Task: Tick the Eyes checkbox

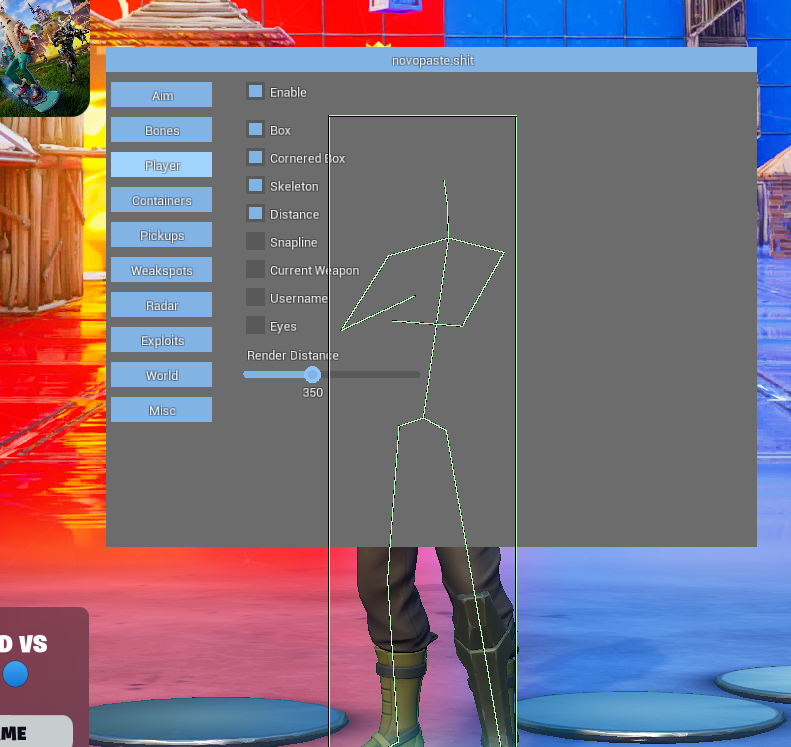Action: (256, 326)
